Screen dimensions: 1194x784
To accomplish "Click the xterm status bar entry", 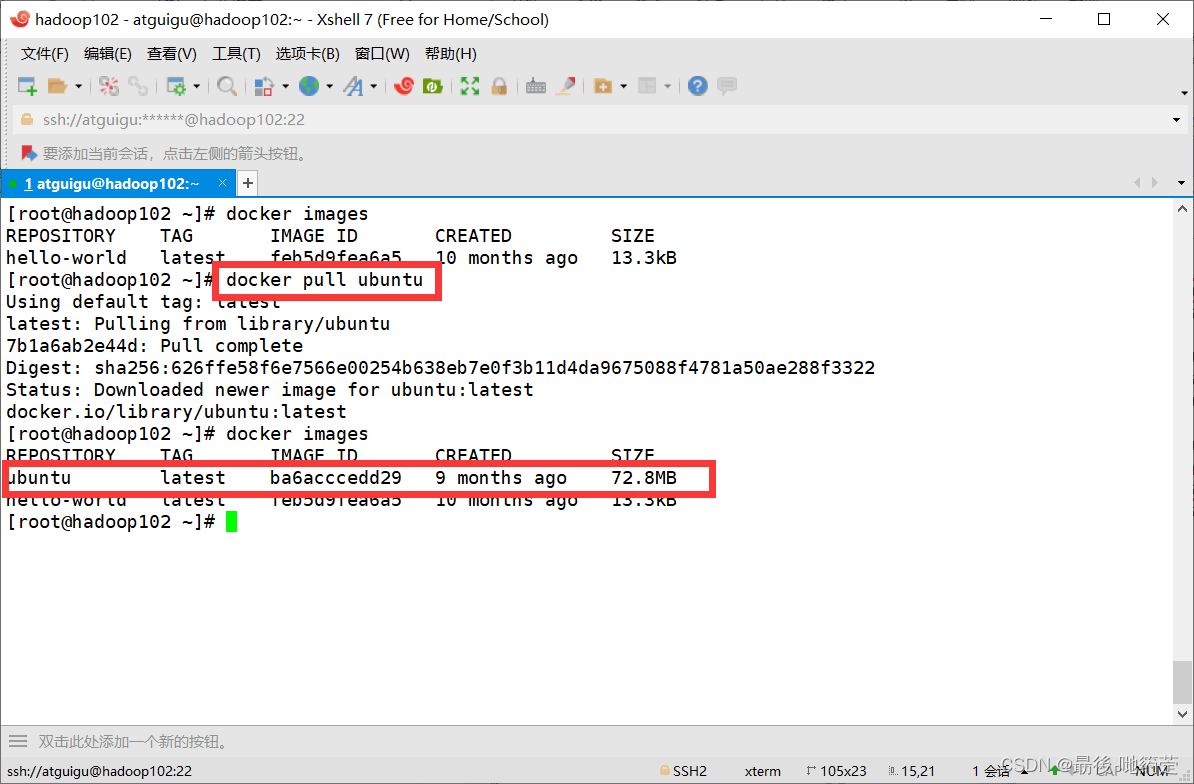I will coord(762,771).
